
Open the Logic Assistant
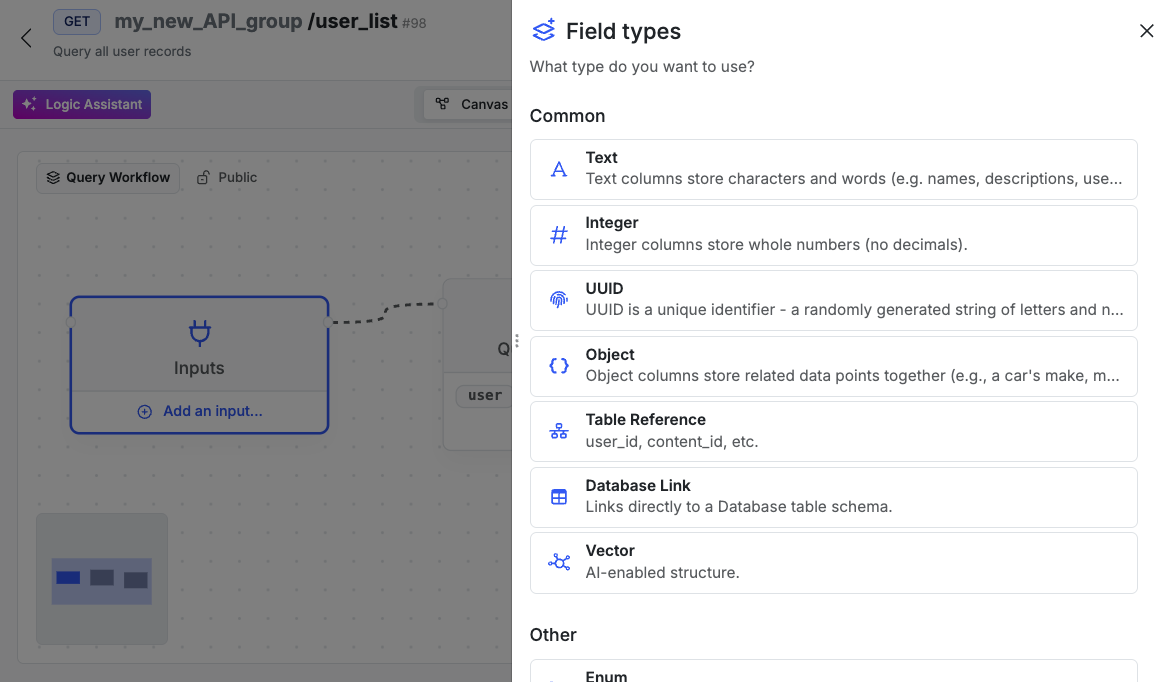[x=82, y=104]
